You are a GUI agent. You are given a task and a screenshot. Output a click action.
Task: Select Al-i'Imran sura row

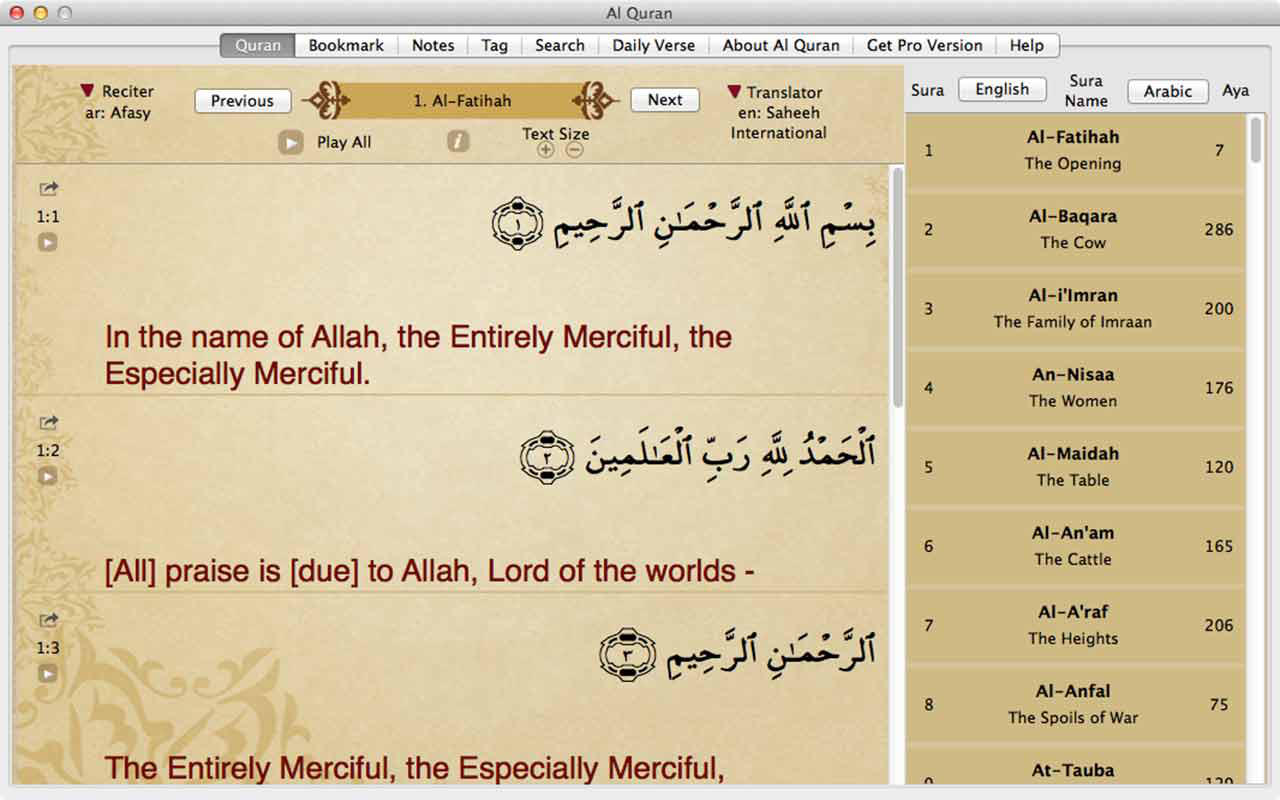tap(1076, 308)
